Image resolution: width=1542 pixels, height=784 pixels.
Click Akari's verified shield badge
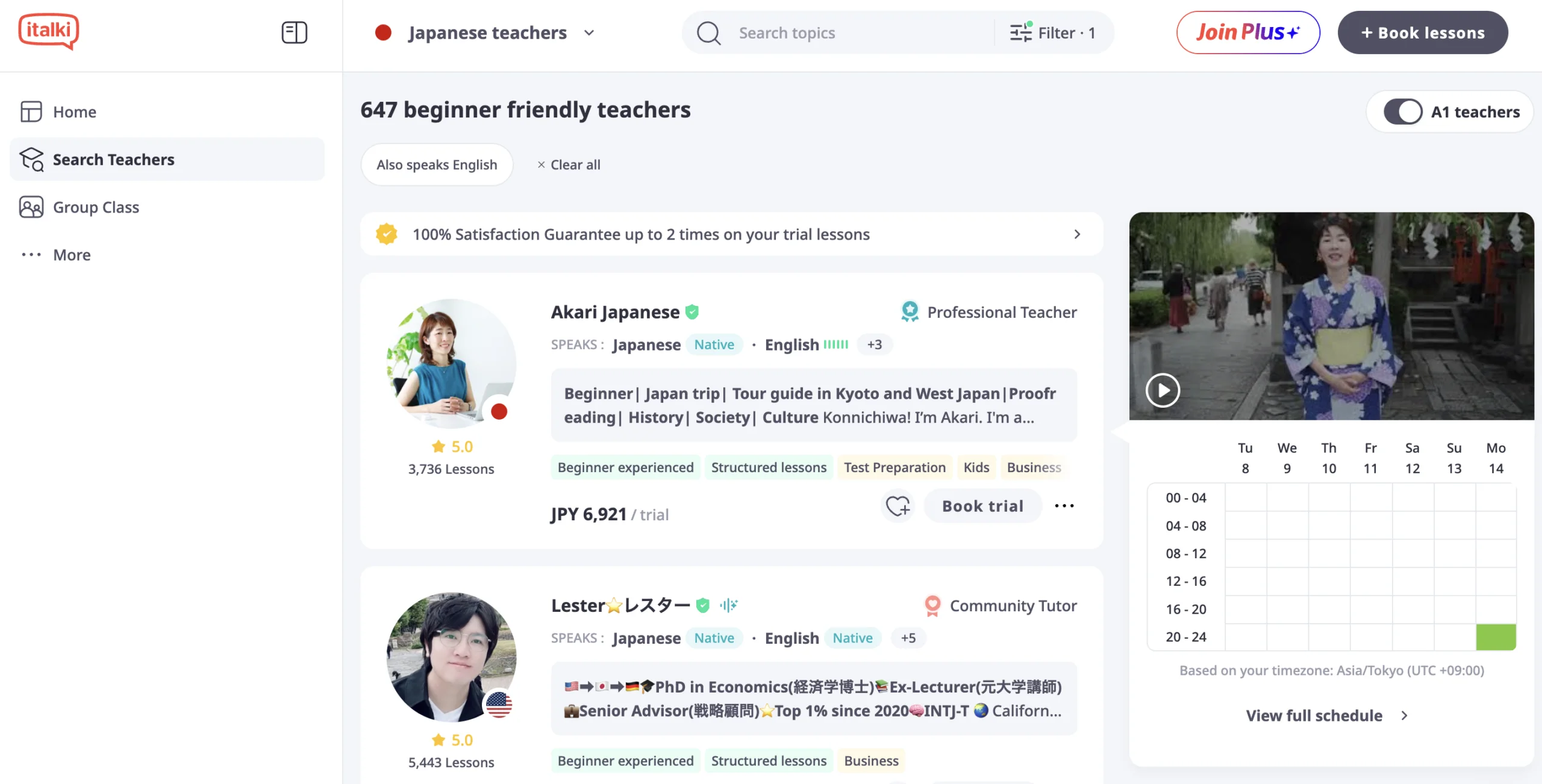coord(692,312)
